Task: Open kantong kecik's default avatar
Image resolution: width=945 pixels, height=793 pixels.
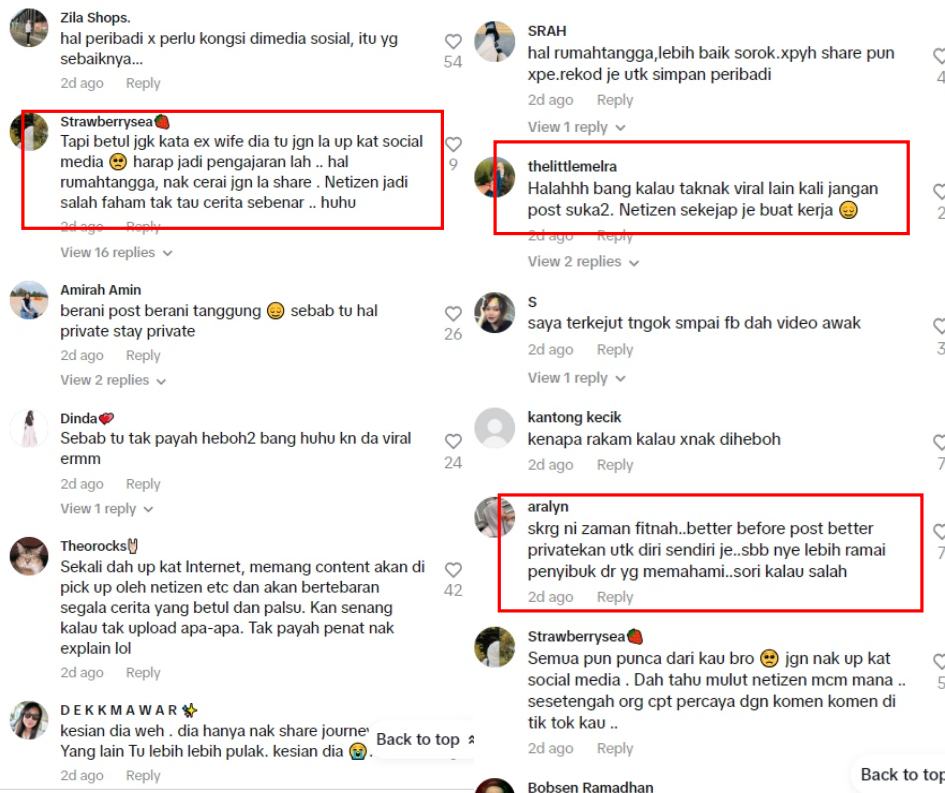Action: click(x=494, y=428)
